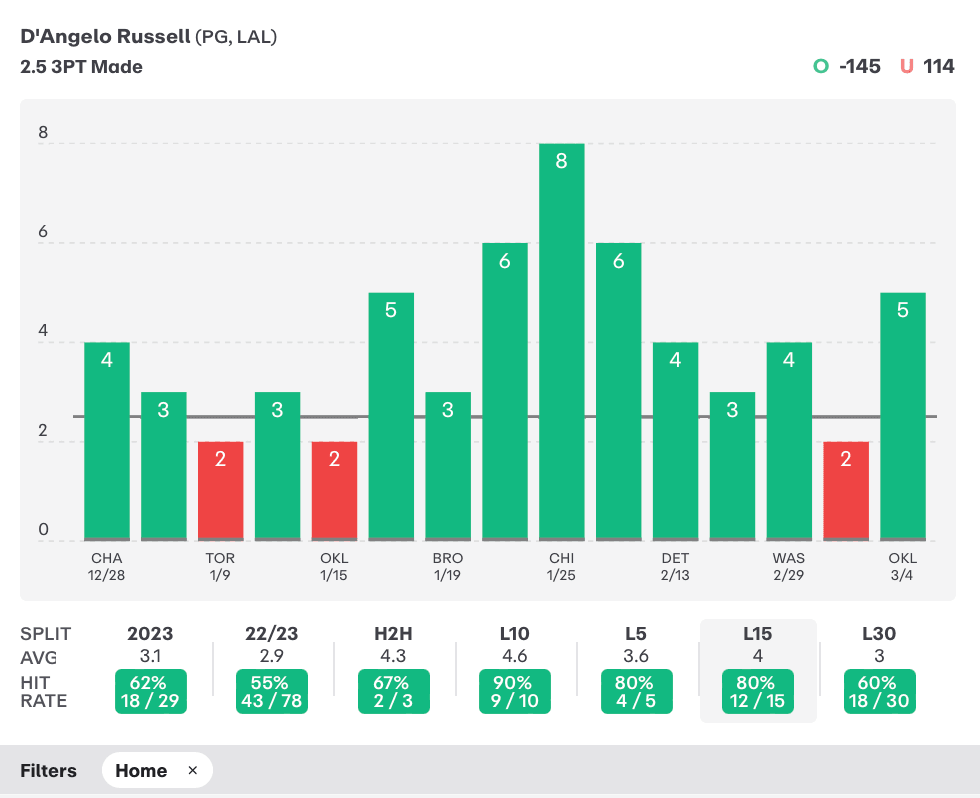The height and width of the screenshot is (798, 980).
Task: Click the L5 average value 3.6
Action: (636, 656)
